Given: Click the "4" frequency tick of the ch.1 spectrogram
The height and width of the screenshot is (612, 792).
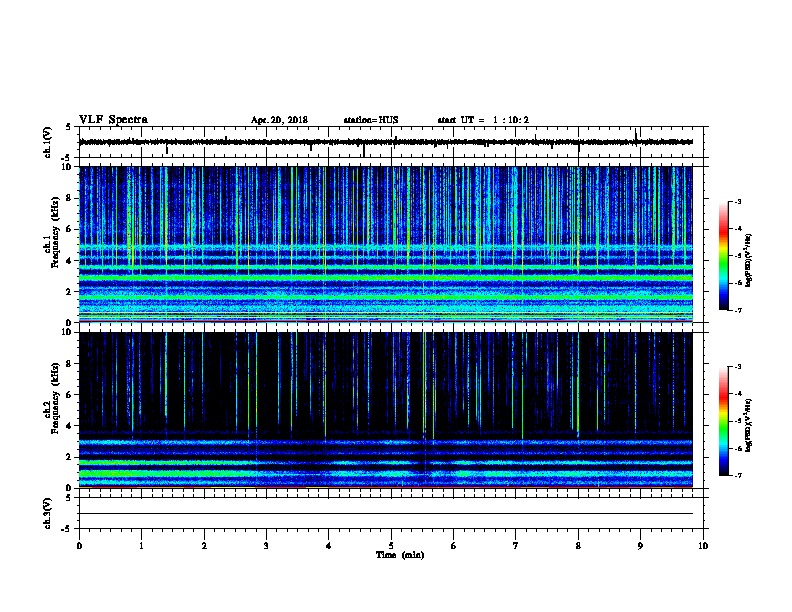Looking at the screenshot, I should coord(69,261).
